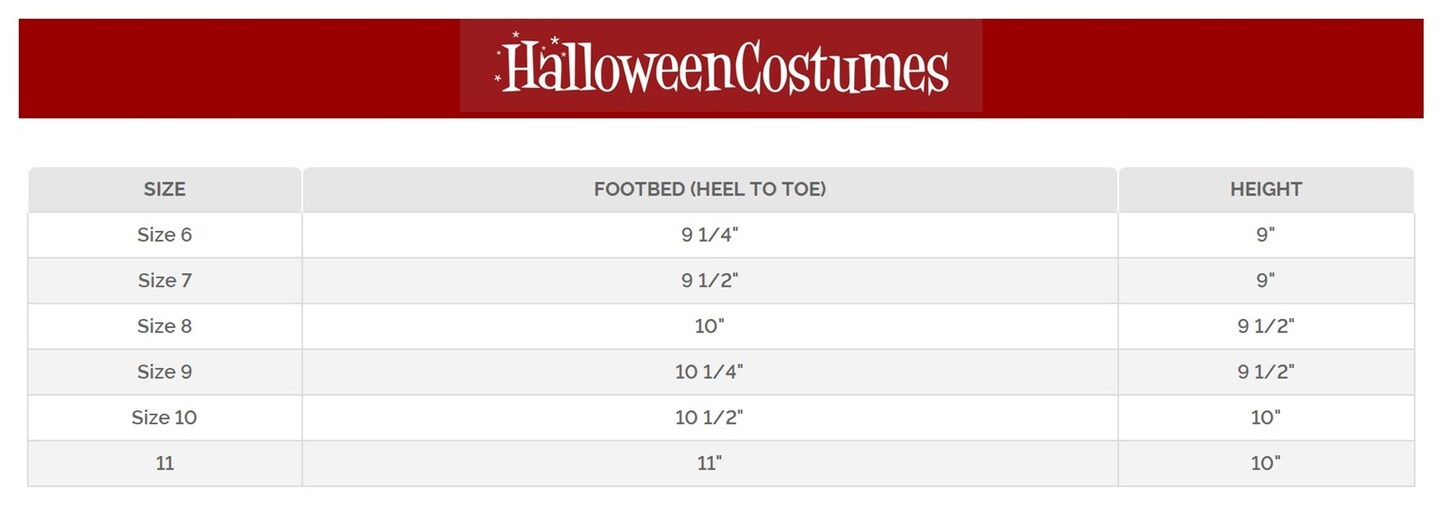Screen dimensions: 1440x514
Task: Click the 10" footbed for Size 8
Action: pos(709,326)
